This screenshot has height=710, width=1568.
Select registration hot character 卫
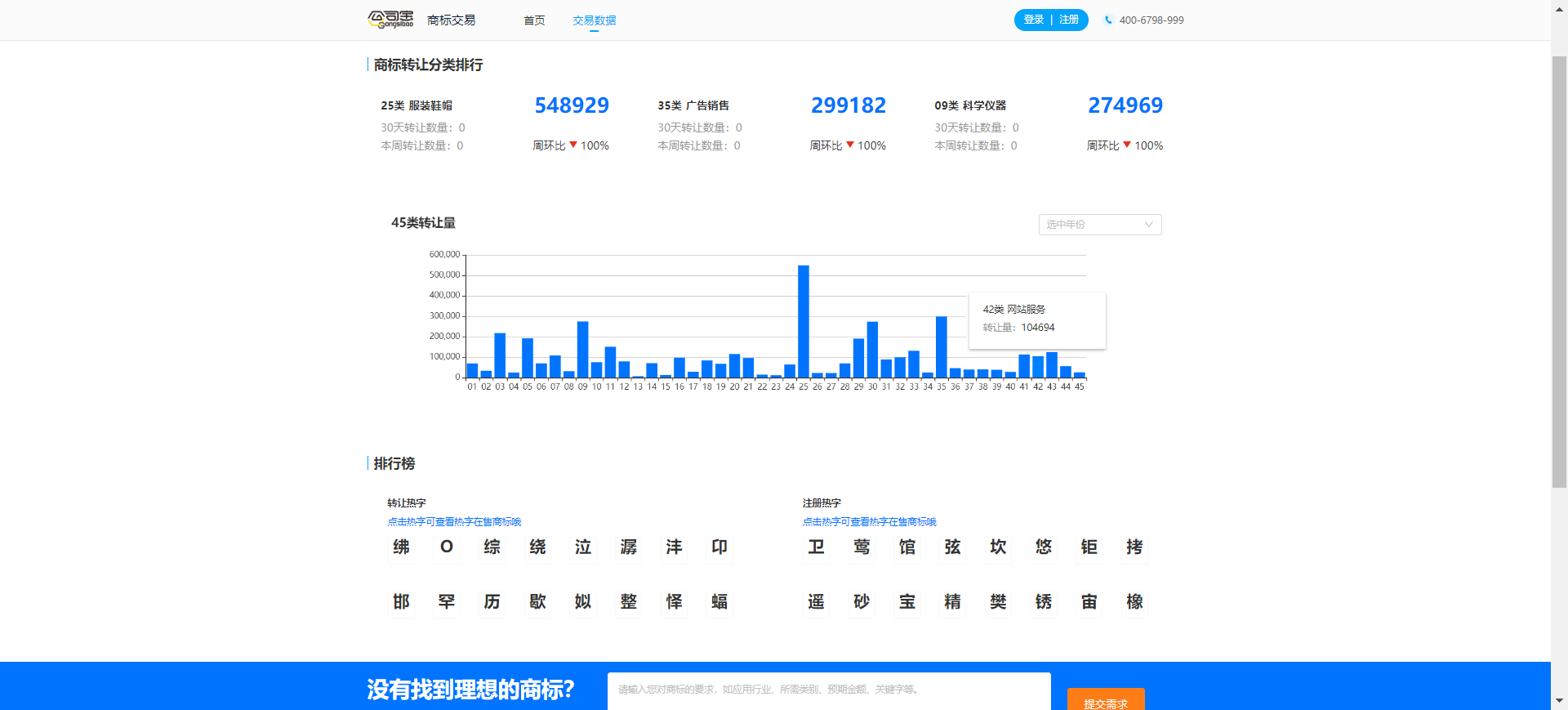pos(816,547)
